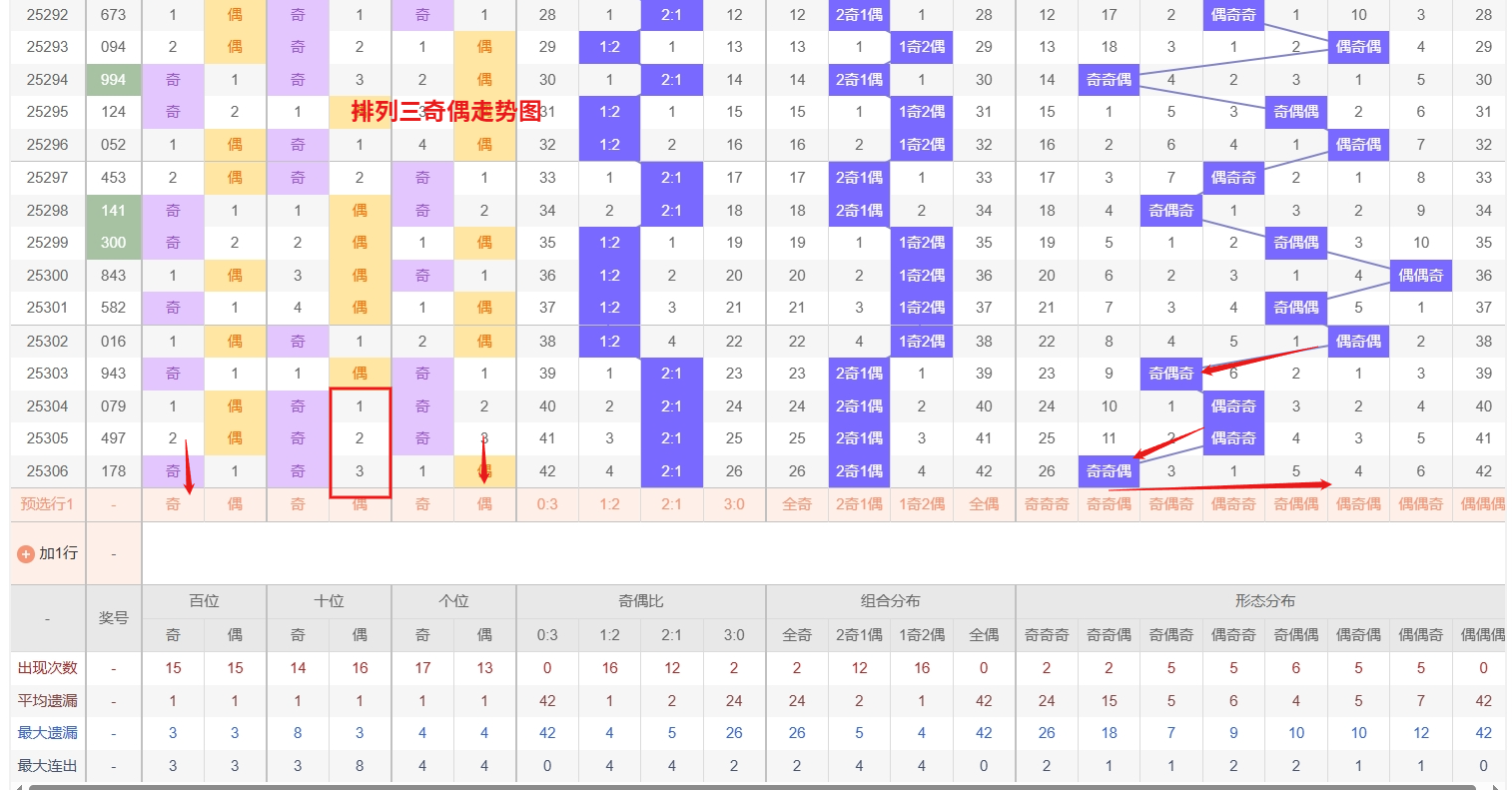Click the plus icon beside 加1行
The width and height of the screenshot is (1512, 790).
point(26,553)
